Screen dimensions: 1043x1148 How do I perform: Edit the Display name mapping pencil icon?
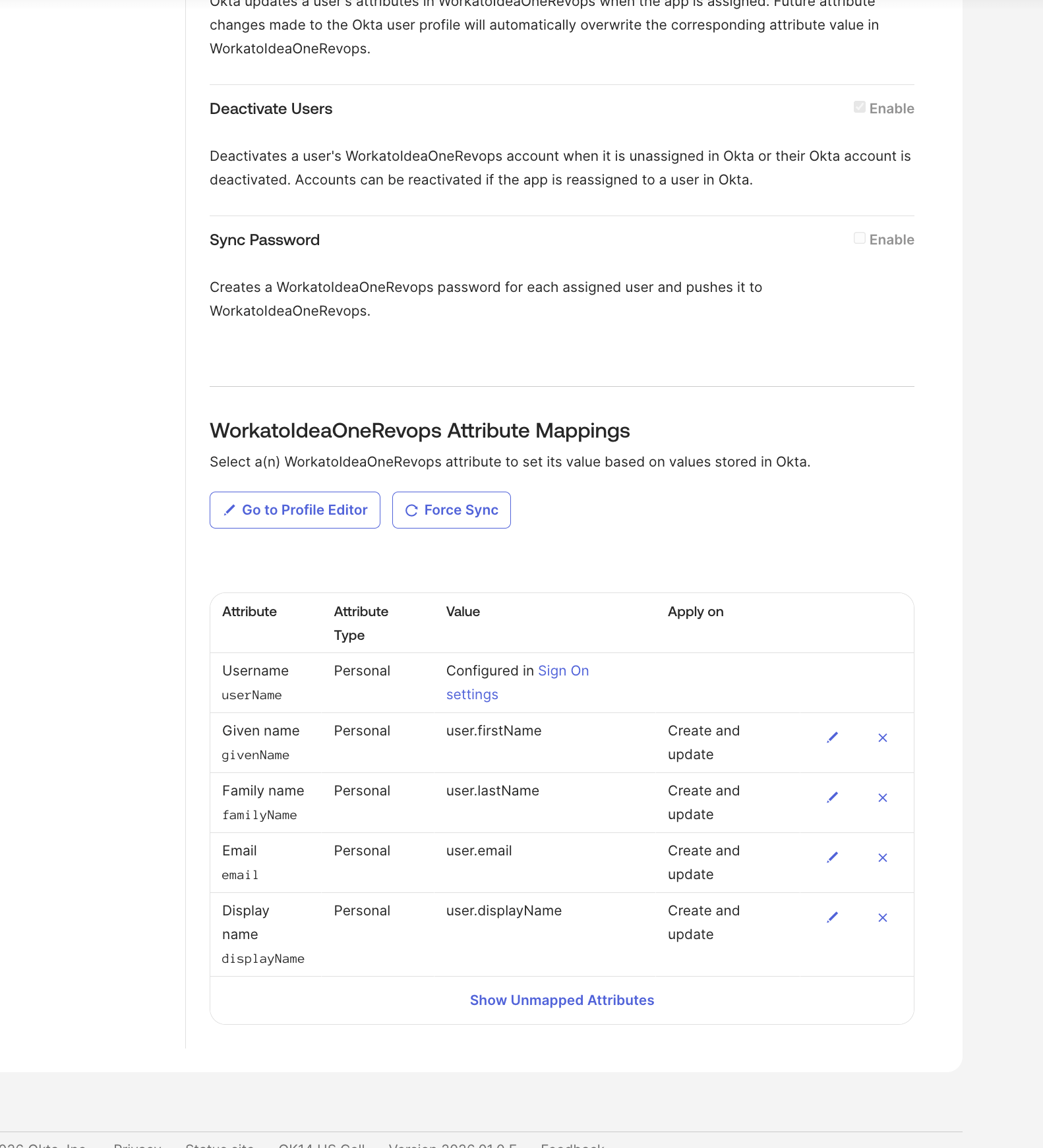[832, 917]
